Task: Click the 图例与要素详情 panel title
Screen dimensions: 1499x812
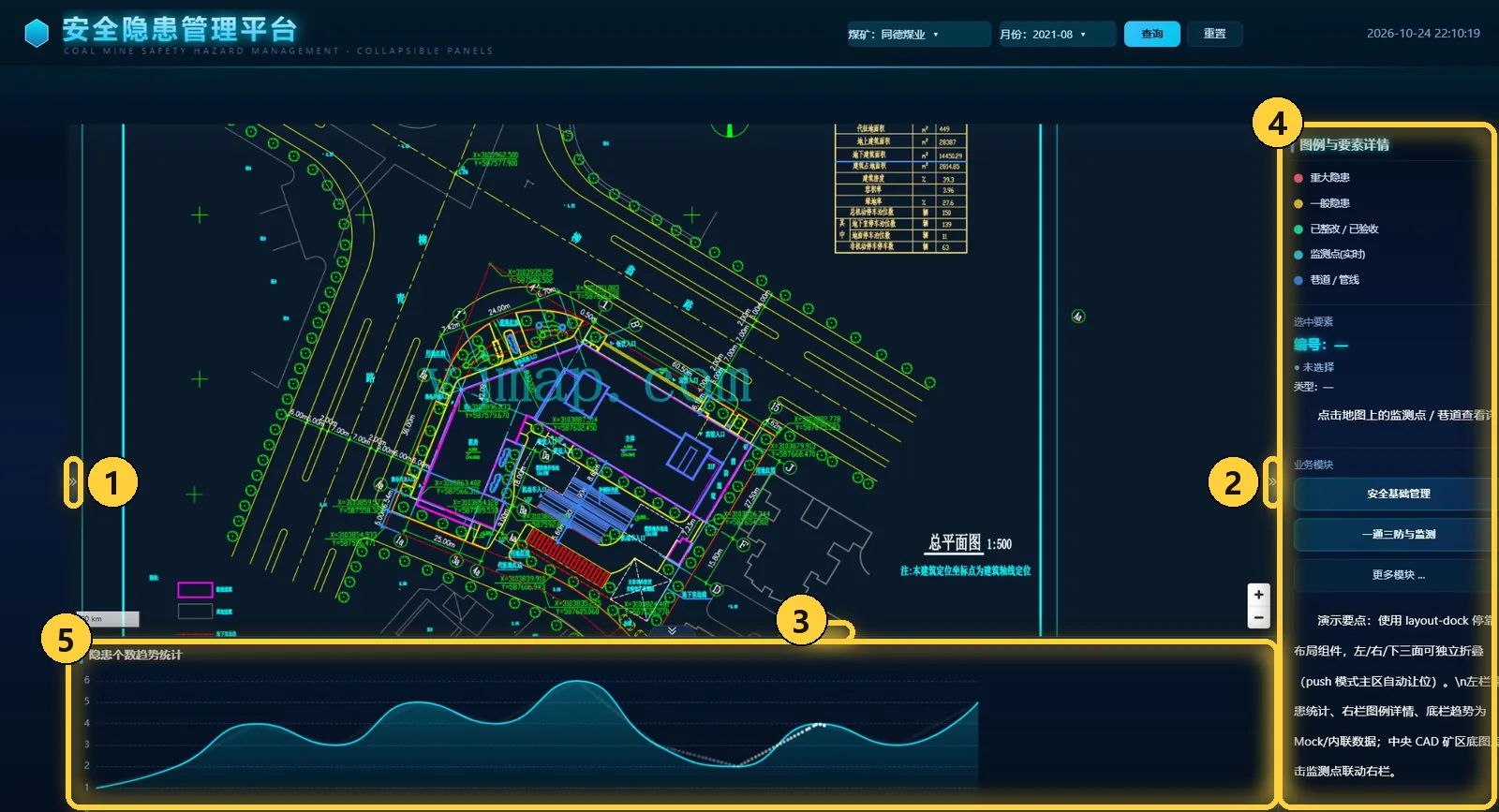Action: [x=1344, y=145]
